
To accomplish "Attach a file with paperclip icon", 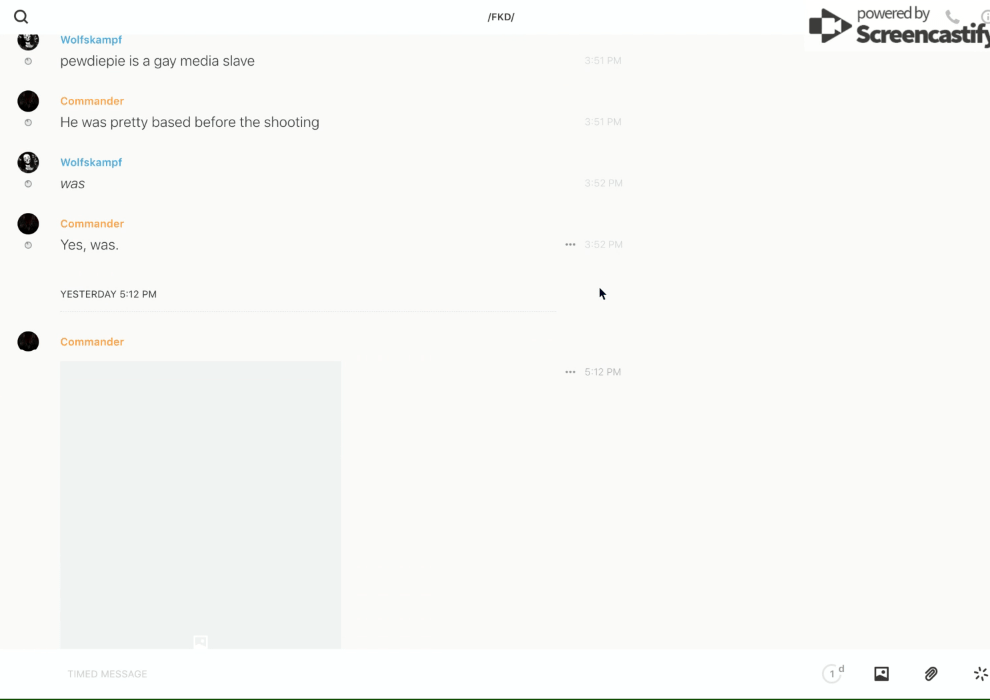I will (x=931, y=673).
